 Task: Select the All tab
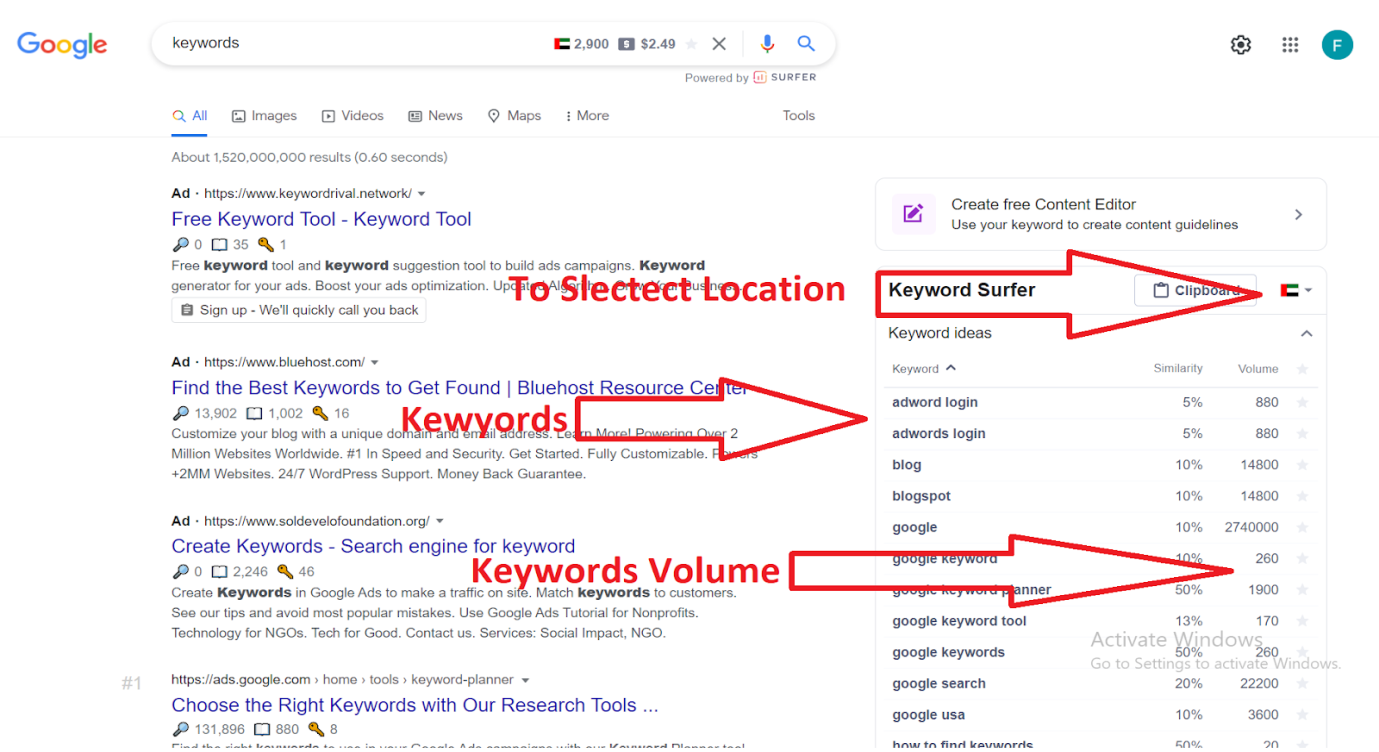(190, 116)
